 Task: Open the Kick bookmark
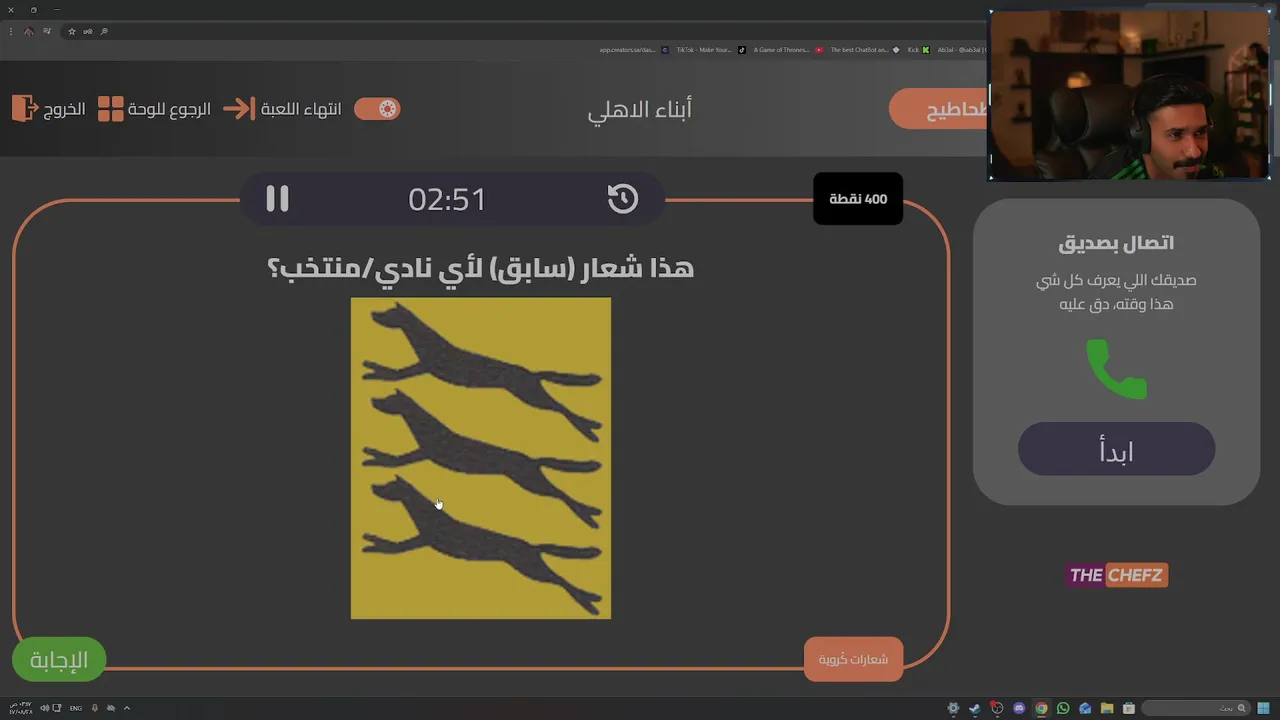point(919,50)
